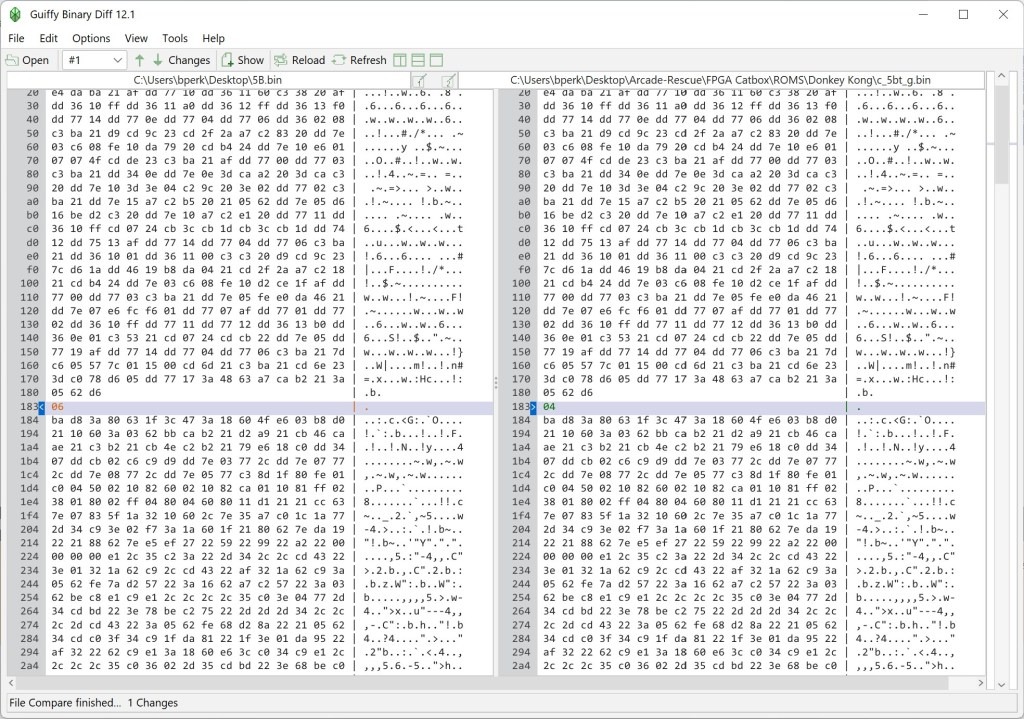Click the Open file toolbar button

(x=28, y=60)
